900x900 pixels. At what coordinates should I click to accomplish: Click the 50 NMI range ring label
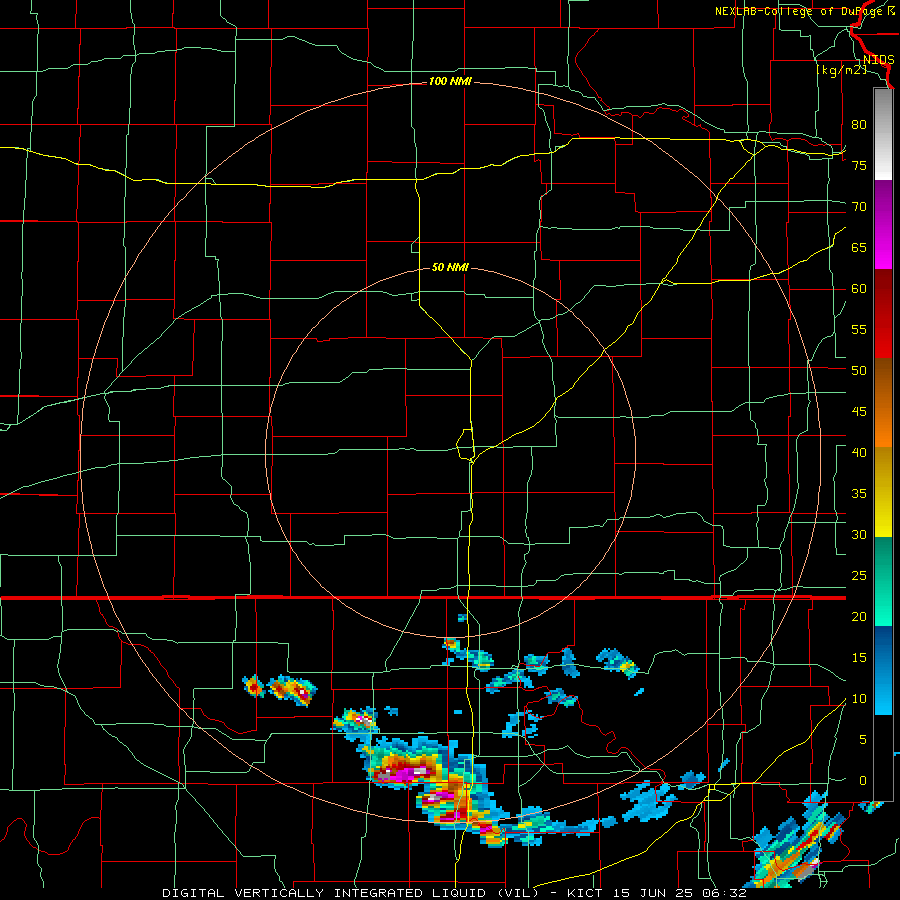(450, 267)
